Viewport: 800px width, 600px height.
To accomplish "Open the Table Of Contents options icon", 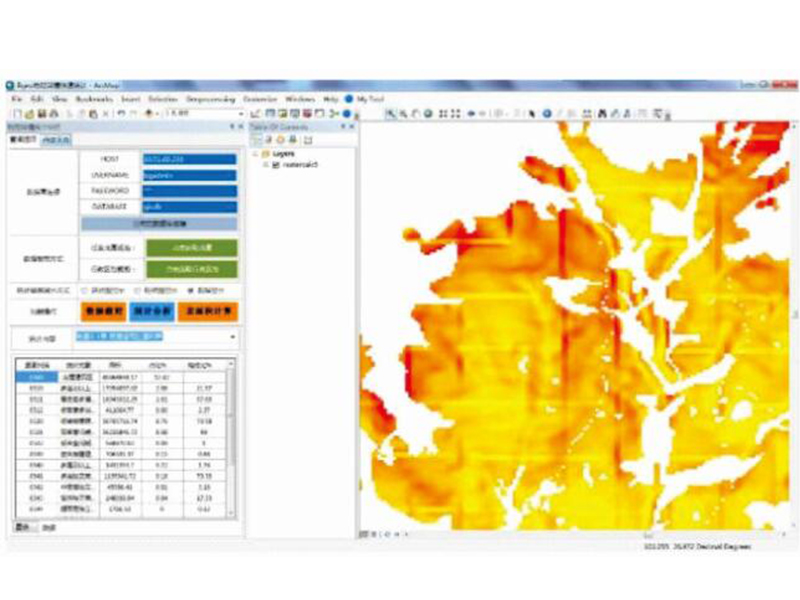I will click(x=308, y=139).
